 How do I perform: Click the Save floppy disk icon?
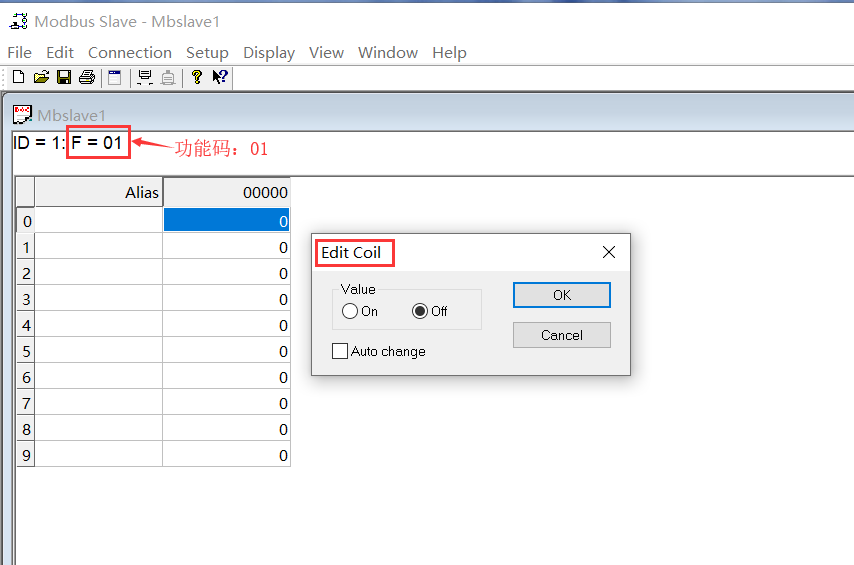[64, 77]
